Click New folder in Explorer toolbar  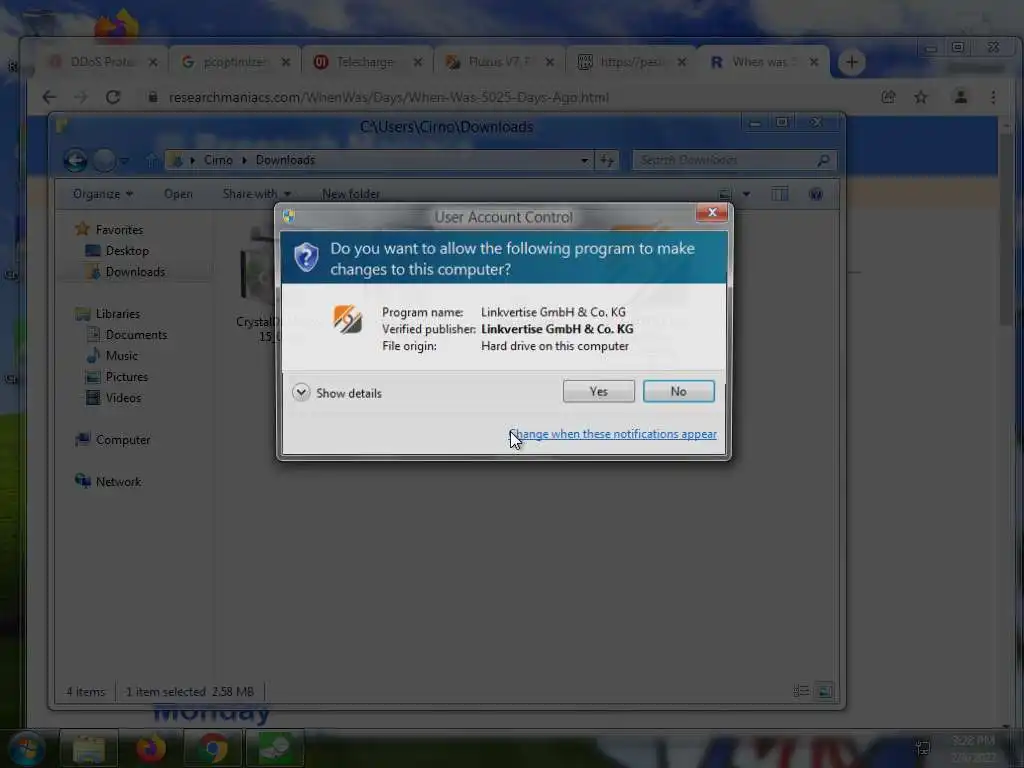[x=351, y=194]
